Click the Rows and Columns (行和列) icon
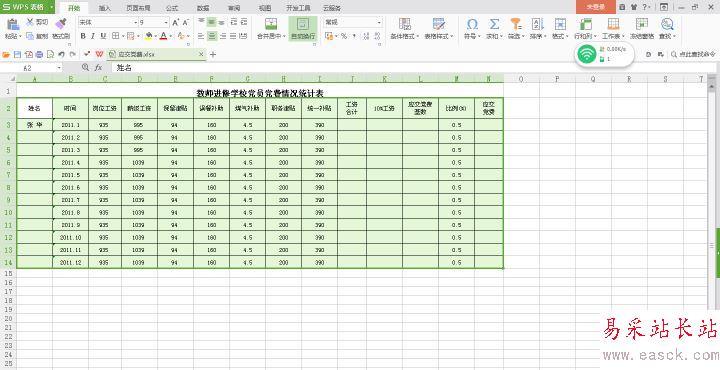The image size is (720, 370). (x=586, y=24)
